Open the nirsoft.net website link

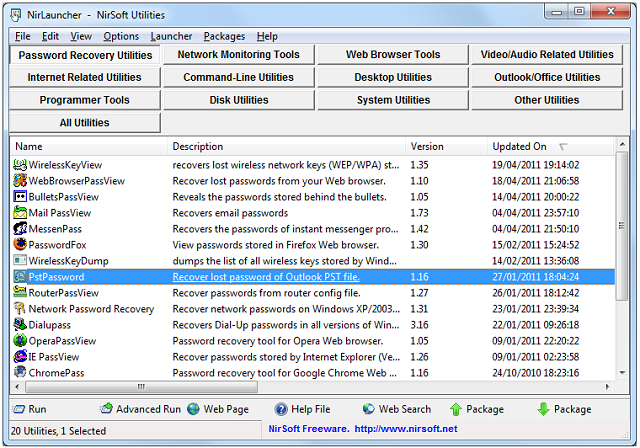[406, 429]
